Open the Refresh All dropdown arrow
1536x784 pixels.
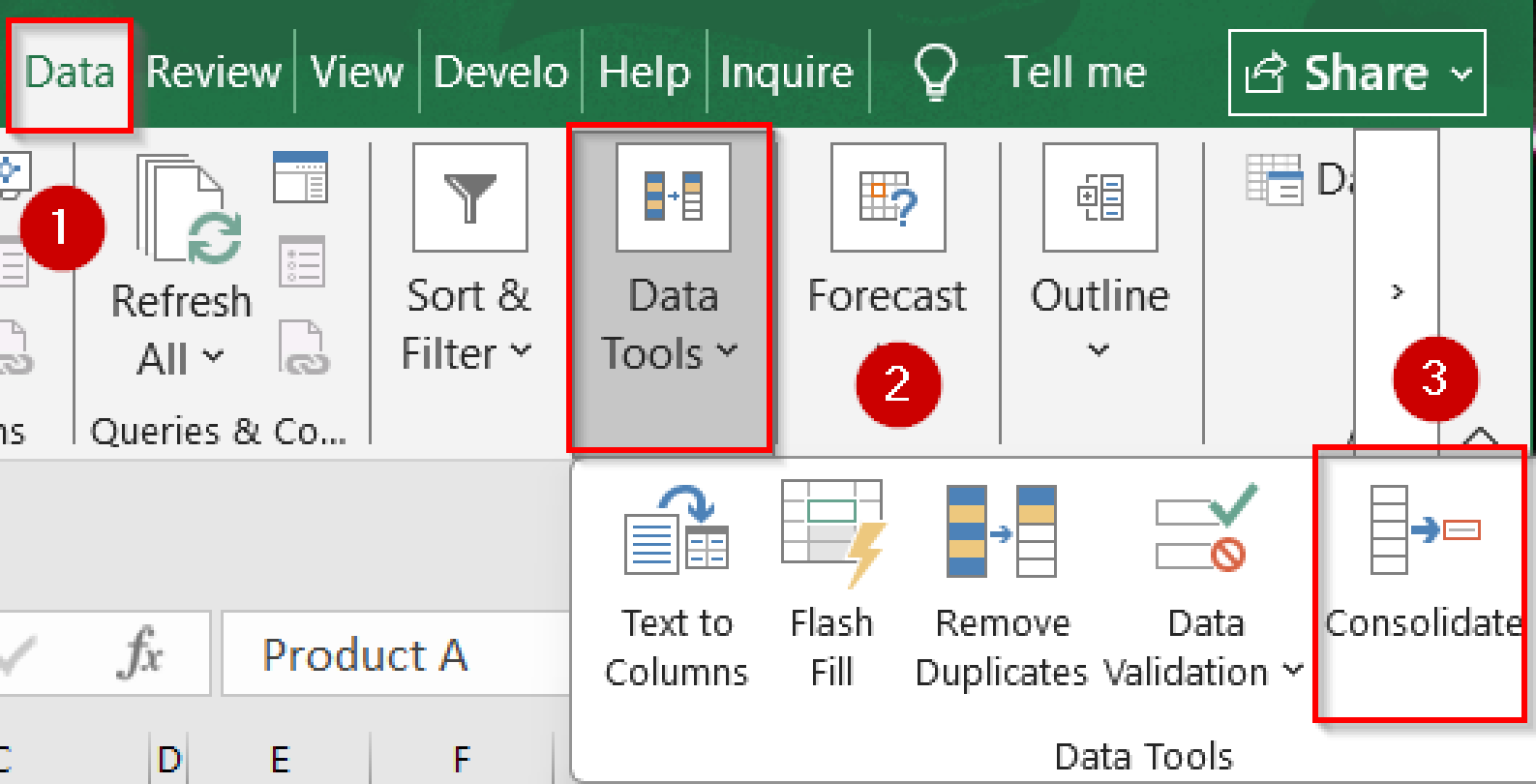(212, 356)
